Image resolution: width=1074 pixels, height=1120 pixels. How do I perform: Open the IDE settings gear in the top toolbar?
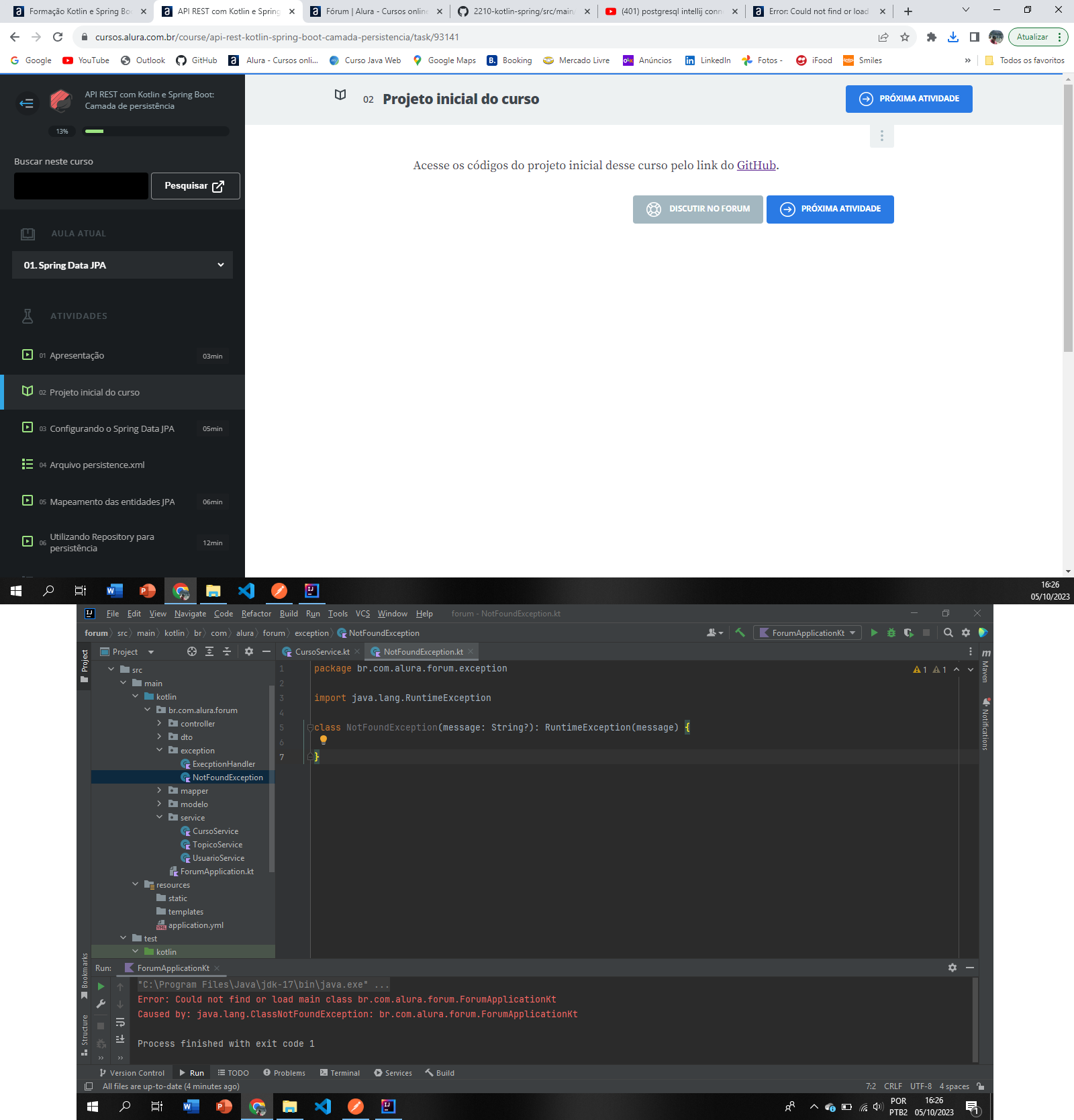pyautogui.click(x=965, y=633)
